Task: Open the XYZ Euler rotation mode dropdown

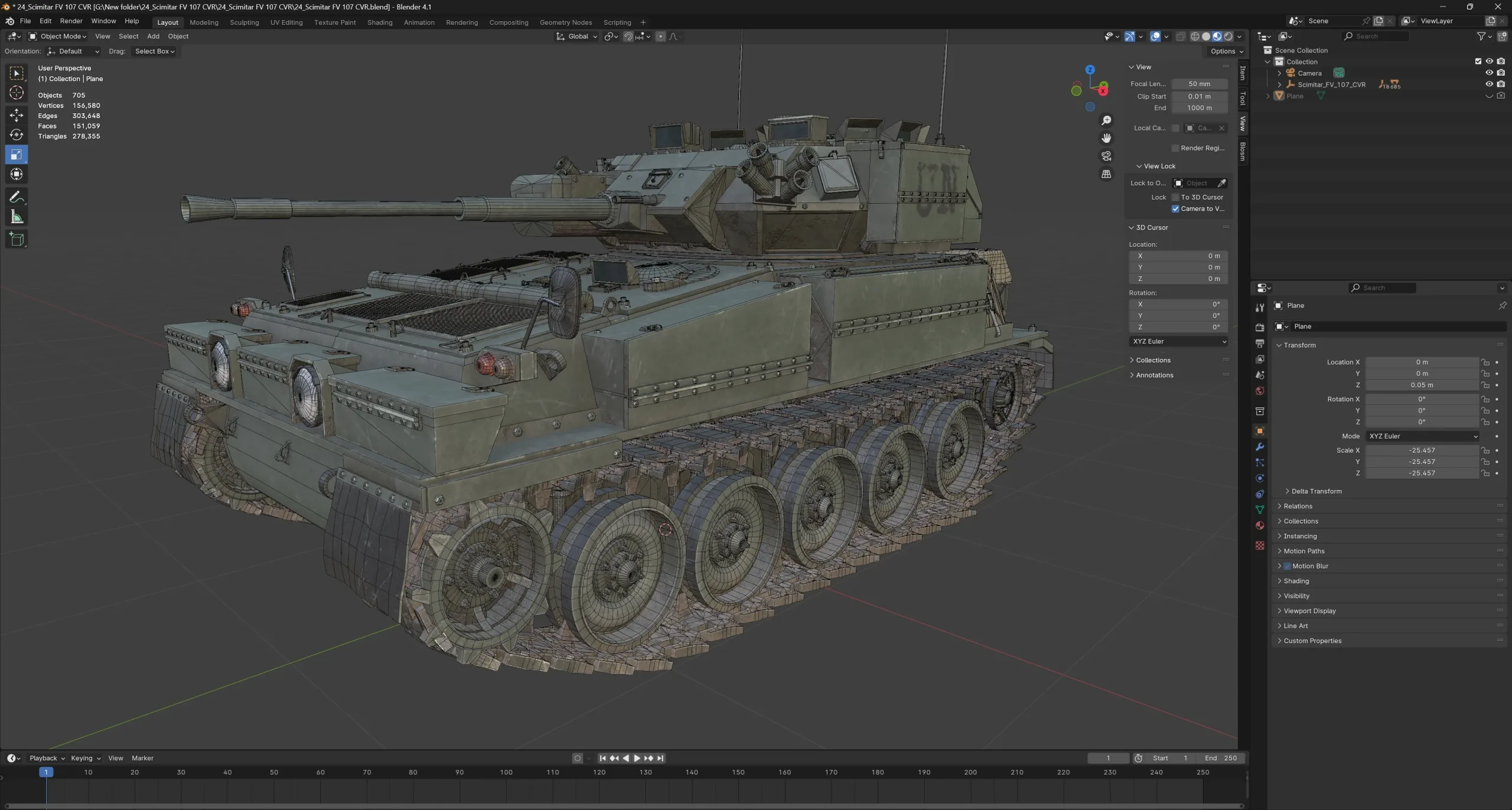Action: coord(1422,436)
